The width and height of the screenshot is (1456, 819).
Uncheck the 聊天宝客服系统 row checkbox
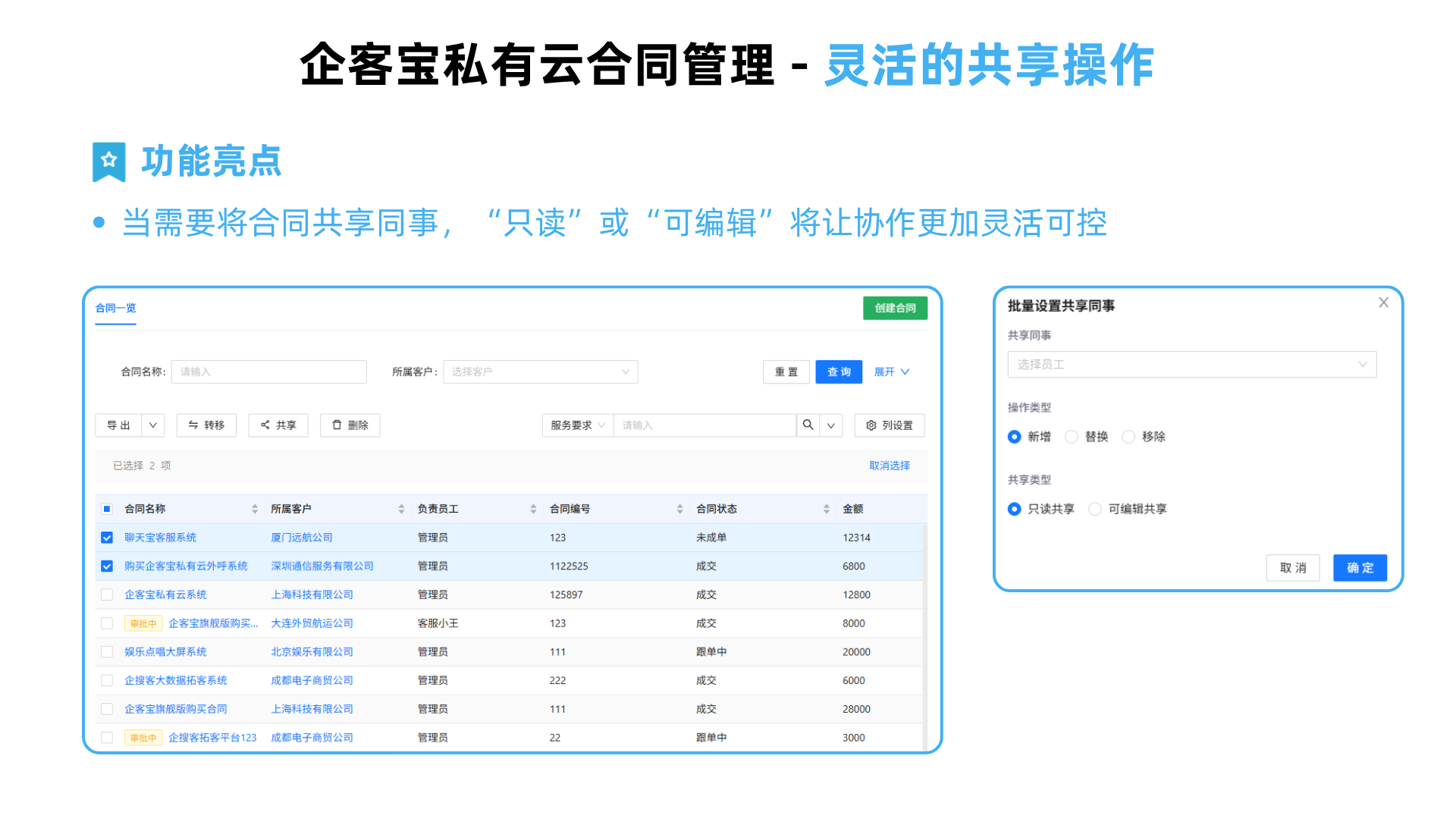(x=107, y=538)
